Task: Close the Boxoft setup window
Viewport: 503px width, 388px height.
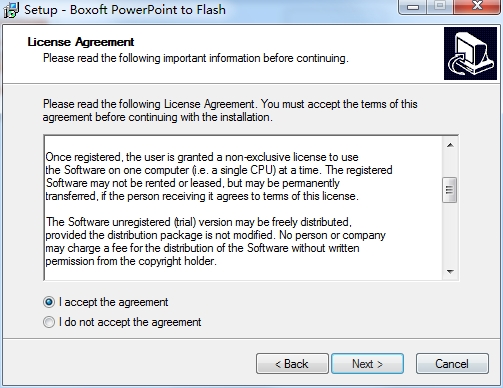Action: pos(477,7)
